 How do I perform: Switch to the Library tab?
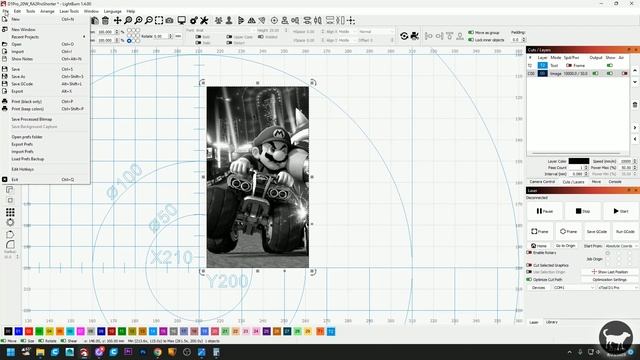point(551,322)
